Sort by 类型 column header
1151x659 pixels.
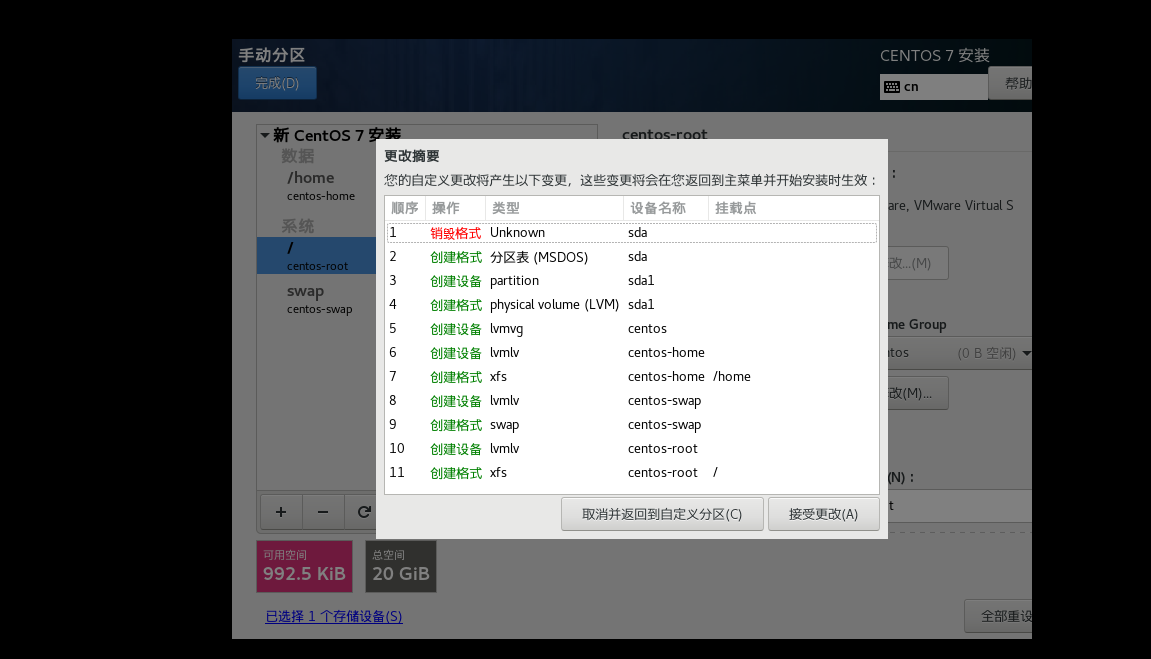click(x=554, y=208)
